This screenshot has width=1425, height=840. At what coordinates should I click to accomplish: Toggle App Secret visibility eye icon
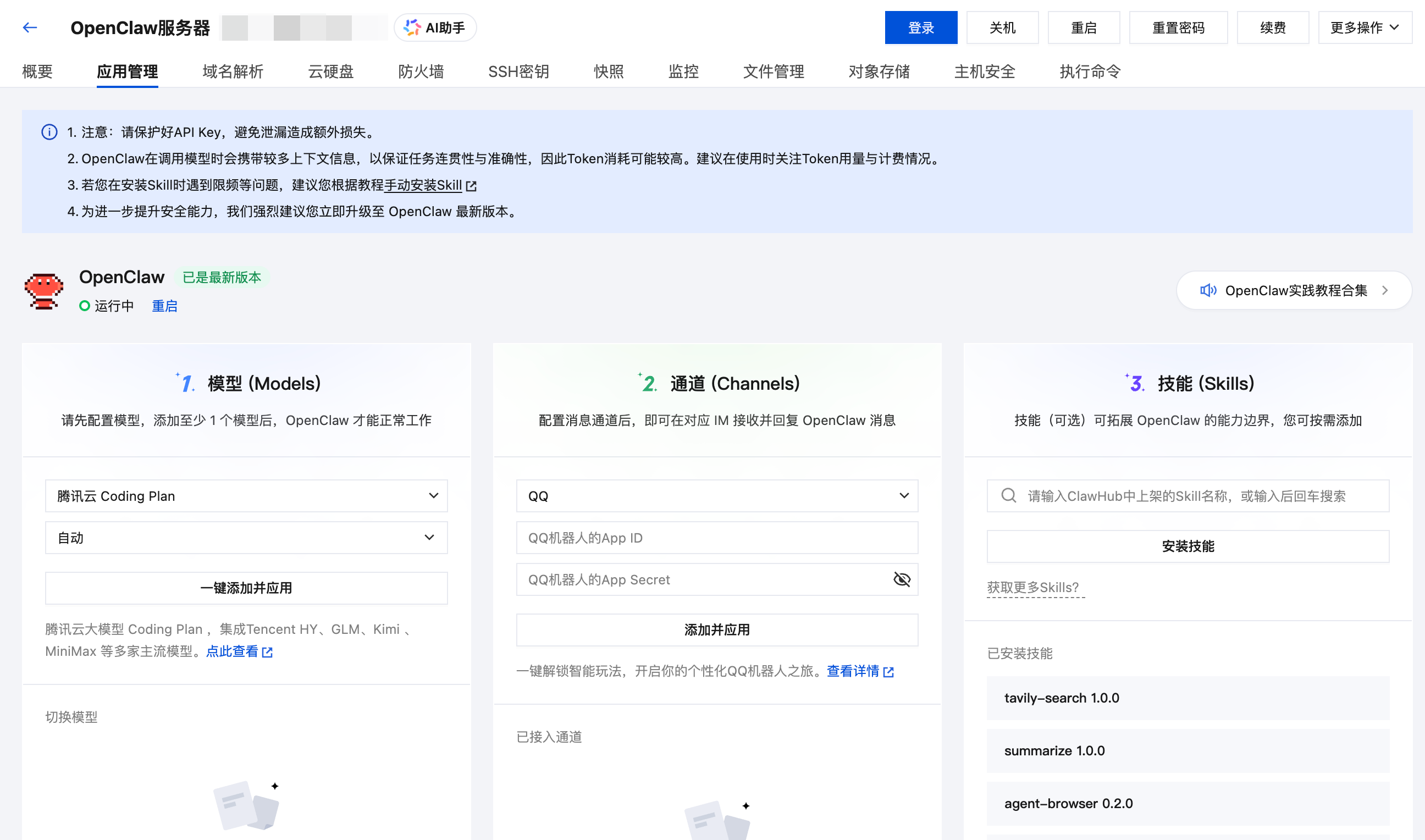click(902, 579)
